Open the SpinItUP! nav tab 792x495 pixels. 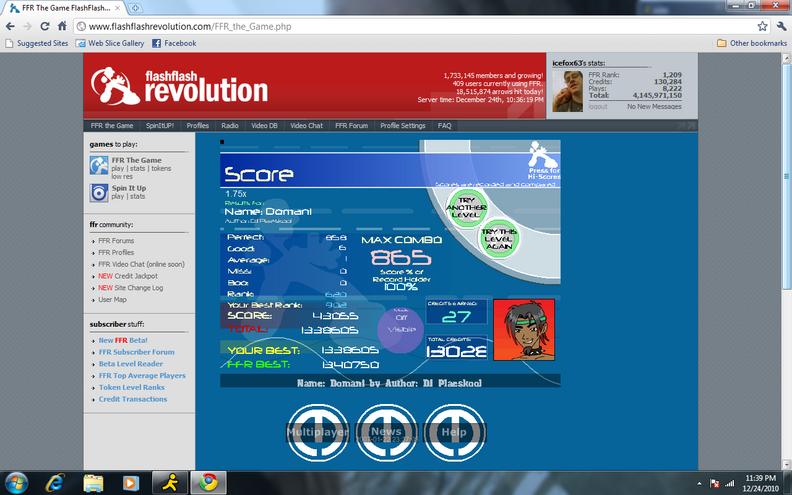160,126
